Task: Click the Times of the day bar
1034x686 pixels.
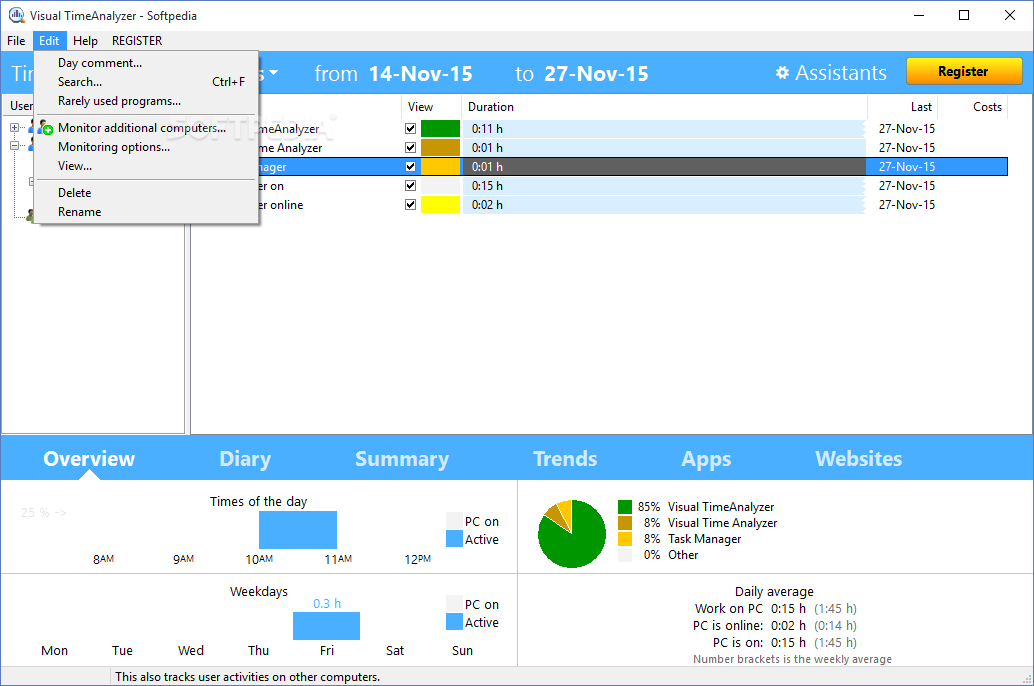Action: [x=298, y=530]
